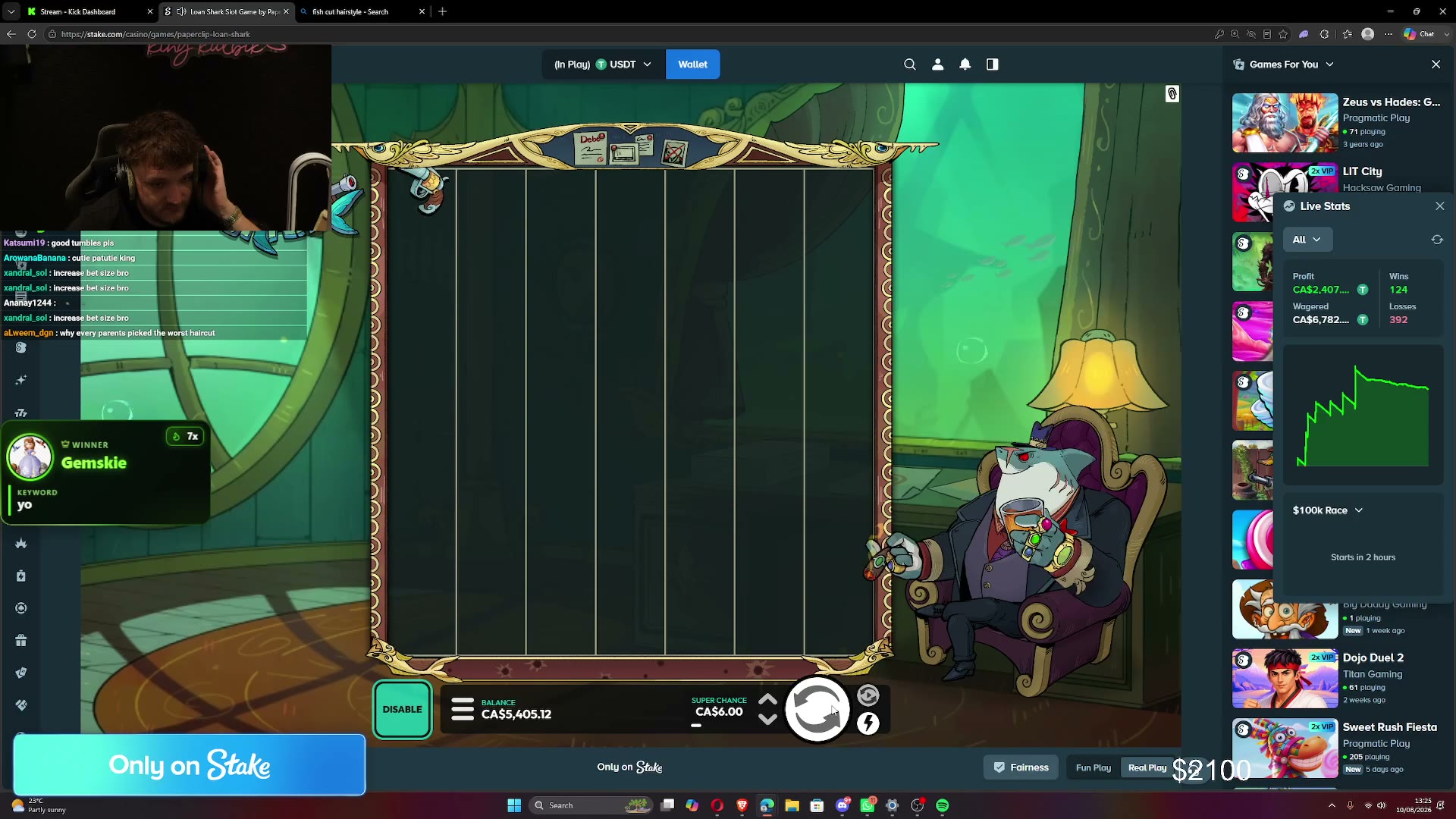Click the Windows taskbar Search box
The image size is (1456, 819).
pyautogui.click(x=590, y=805)
